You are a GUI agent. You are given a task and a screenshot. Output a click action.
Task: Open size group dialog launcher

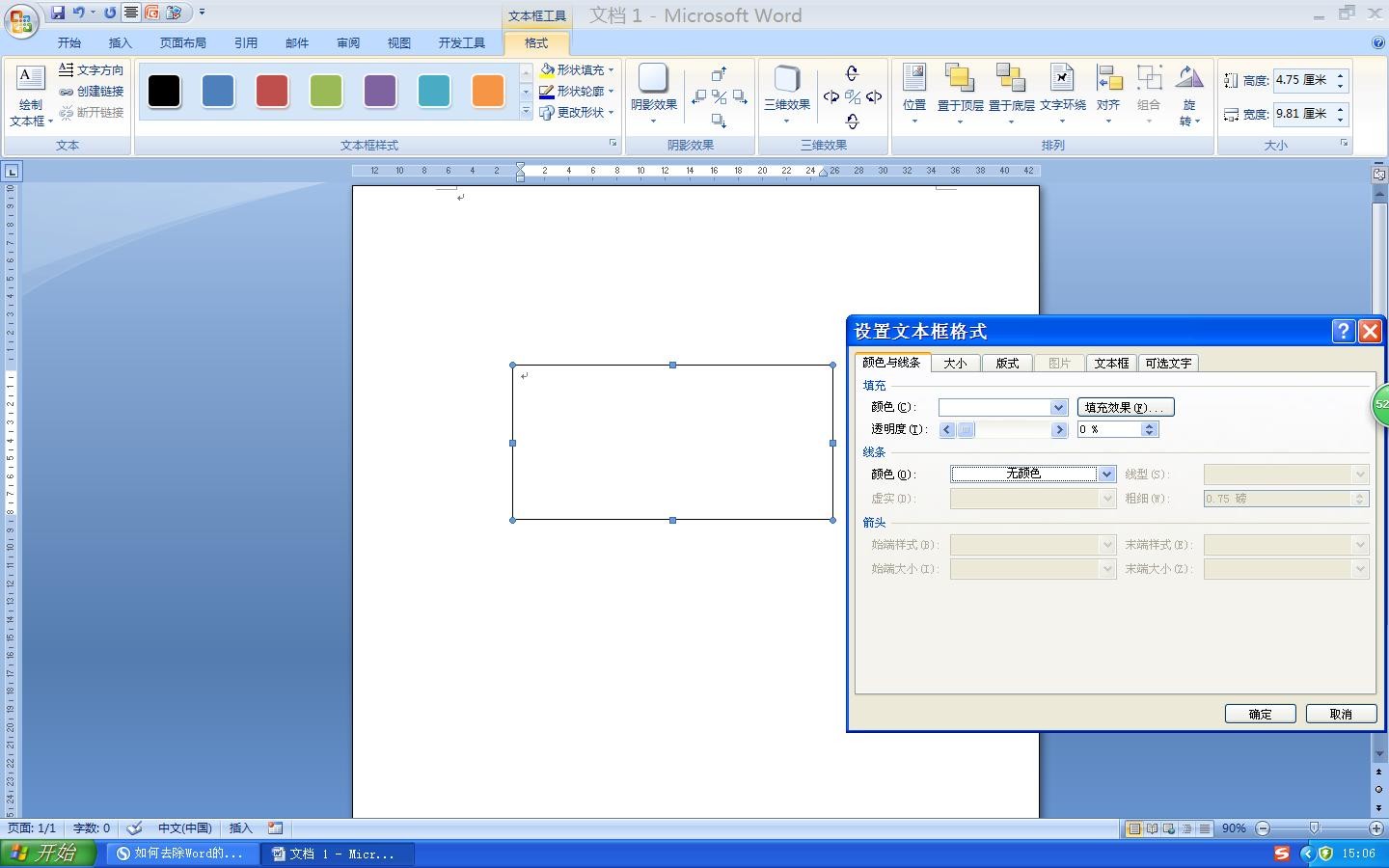click(1344, 144)
